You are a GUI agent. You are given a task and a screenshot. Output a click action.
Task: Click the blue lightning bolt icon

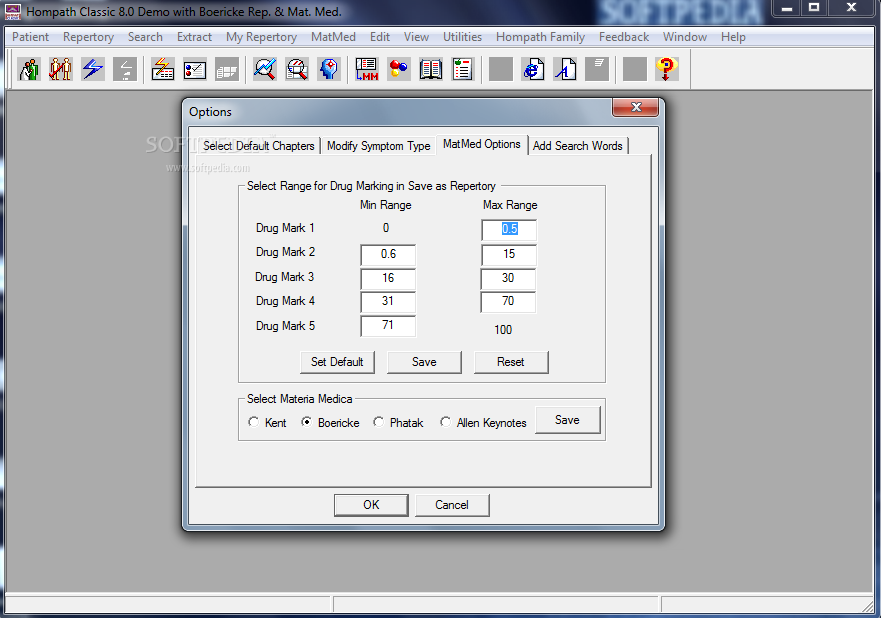tap(93, 69)
